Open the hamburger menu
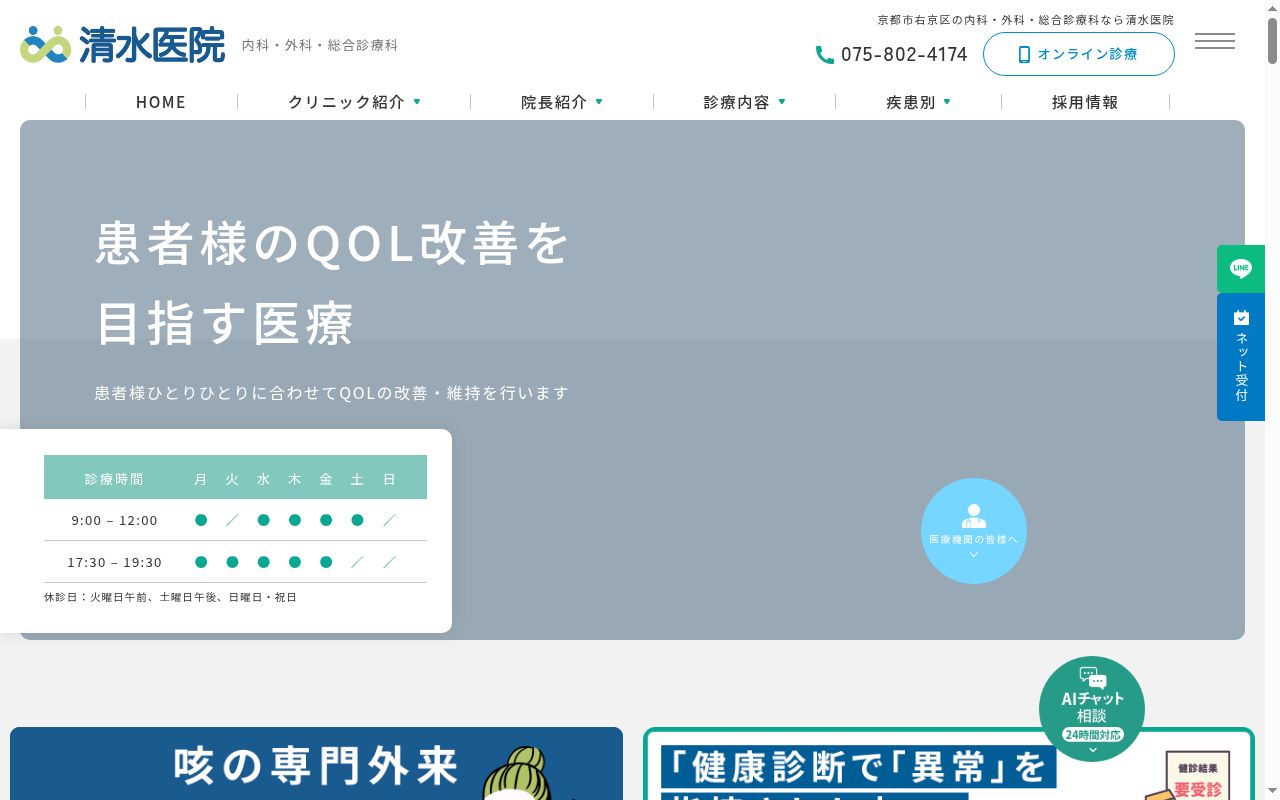The image size is (1280, 800). (1214, 41)
